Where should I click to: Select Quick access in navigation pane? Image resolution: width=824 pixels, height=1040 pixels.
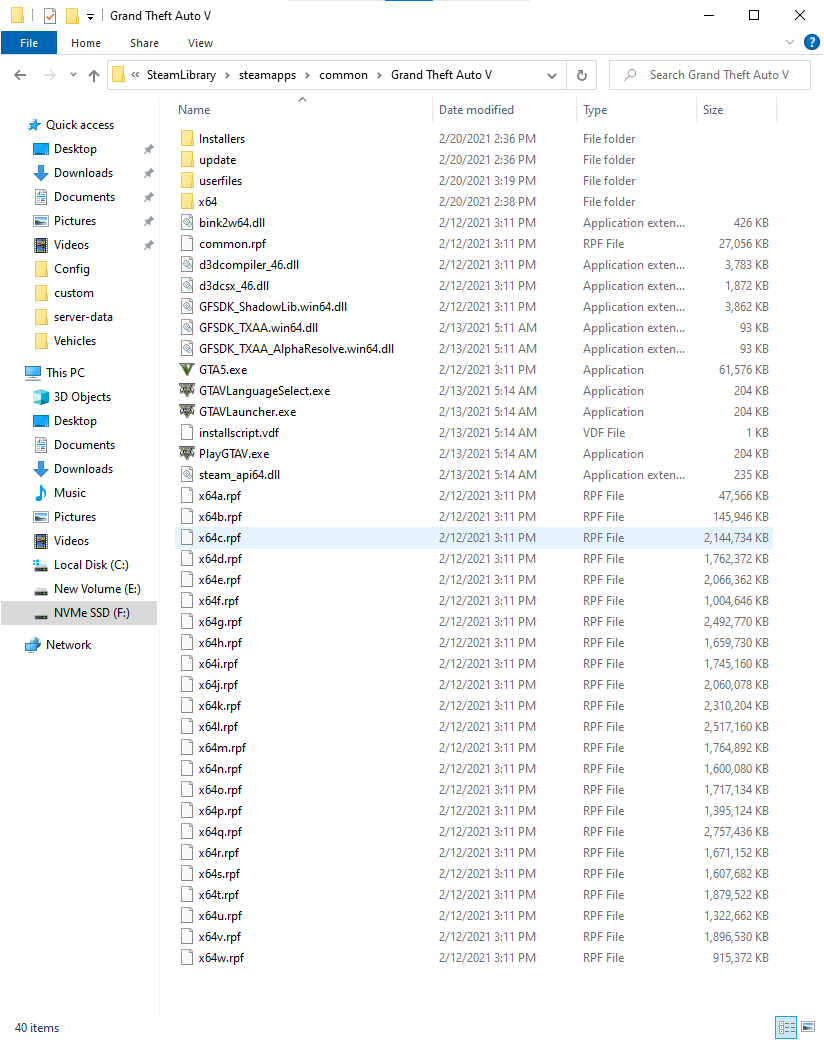point(70,125)
